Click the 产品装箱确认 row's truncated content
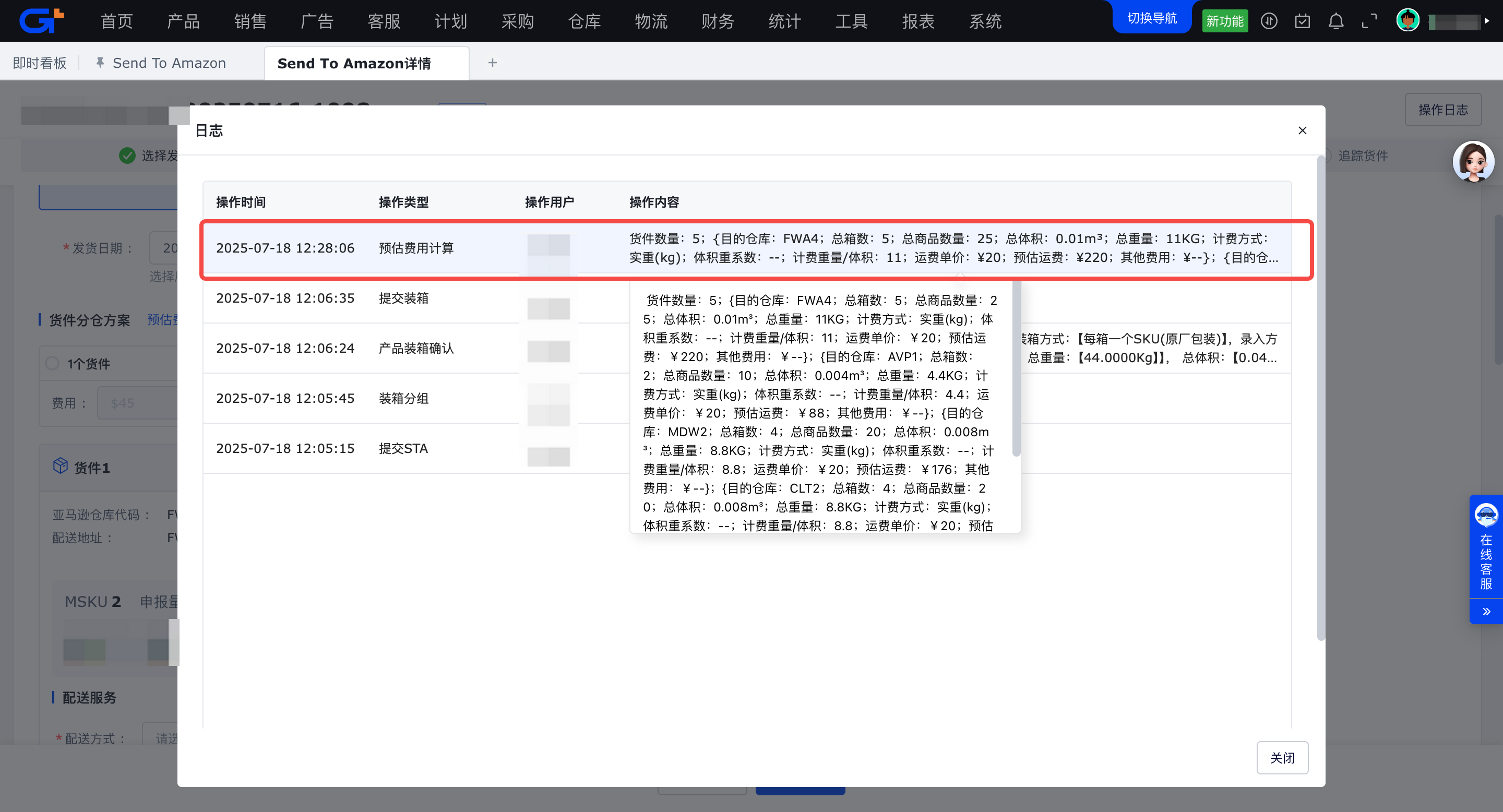1503x812 pixels. tap(1149, 348)
